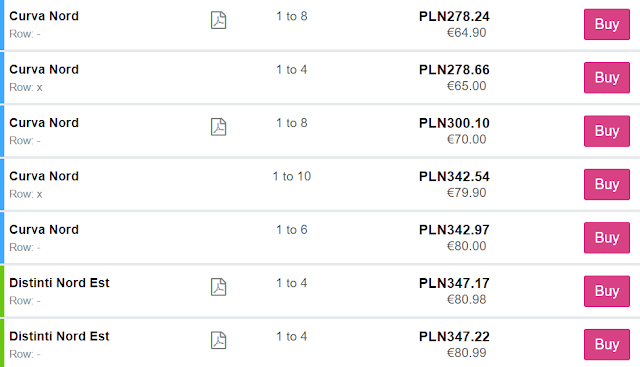Open PDF e-ticket icon for PLN300.10 listing
This screenshot has height=367, width=640.
[x=218, y=127]
